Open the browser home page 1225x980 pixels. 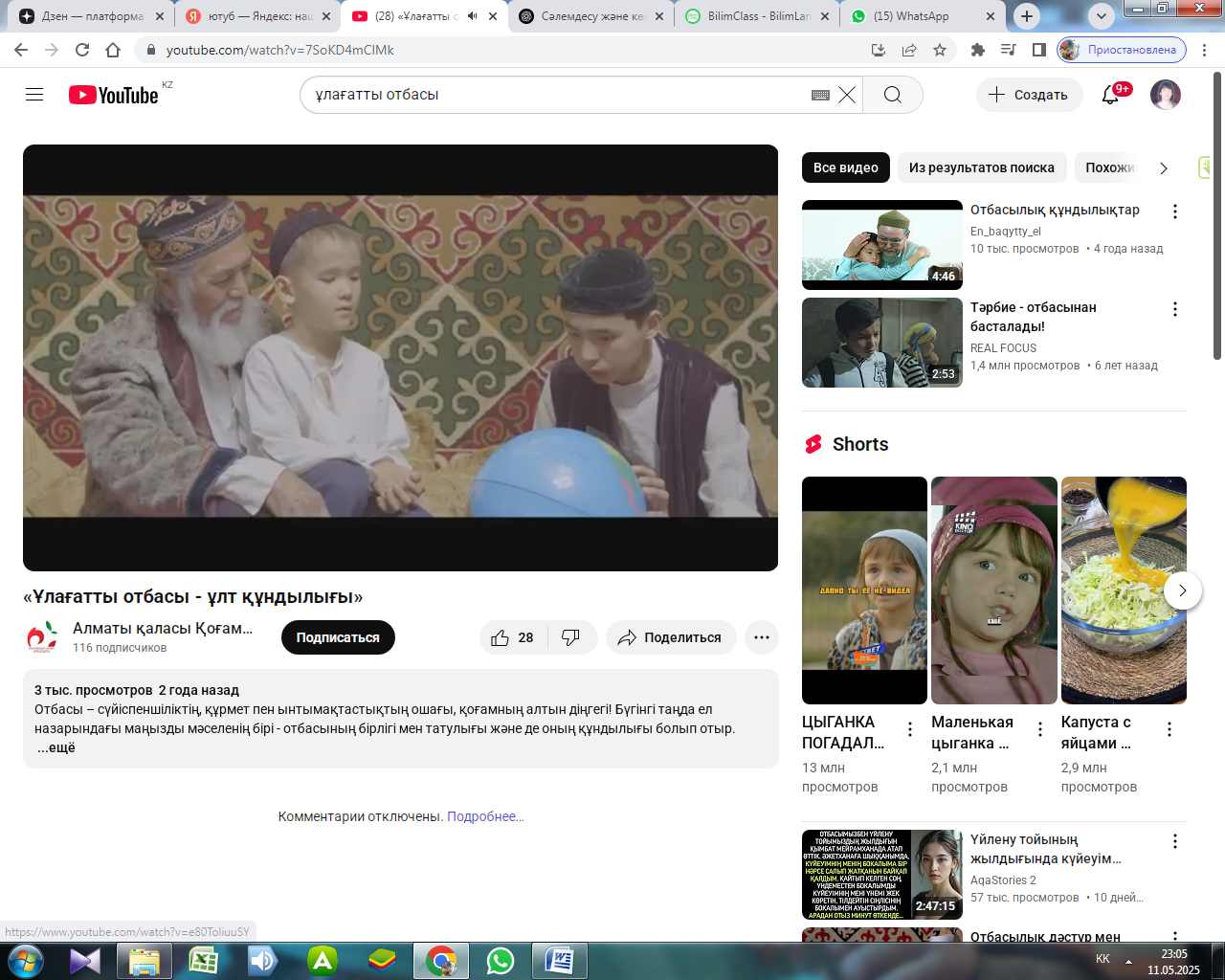coord(113,50)
